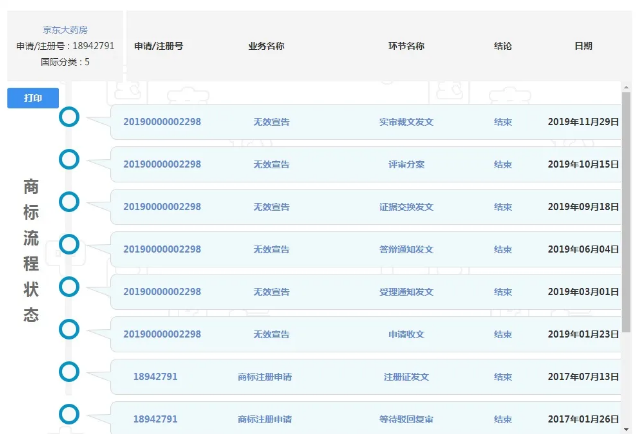
Task: Select the timeline circle for 2019年11月29日
Action: tap(69, 117)
